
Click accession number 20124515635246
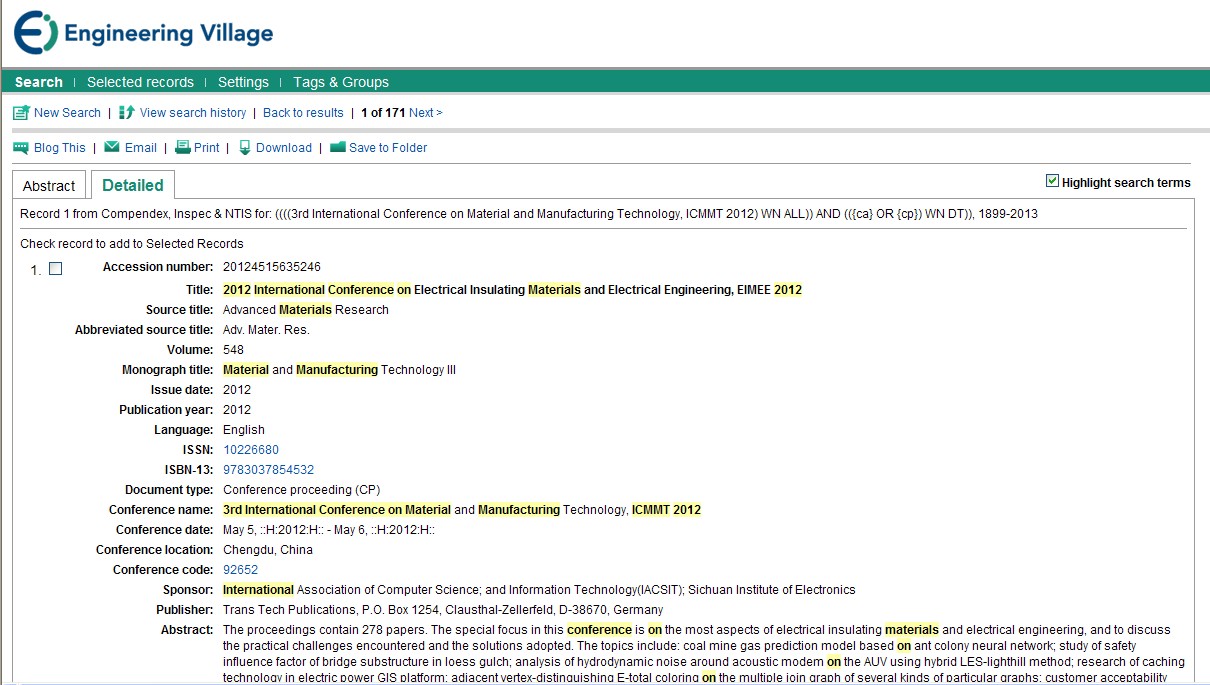click(x=272, y=267)
